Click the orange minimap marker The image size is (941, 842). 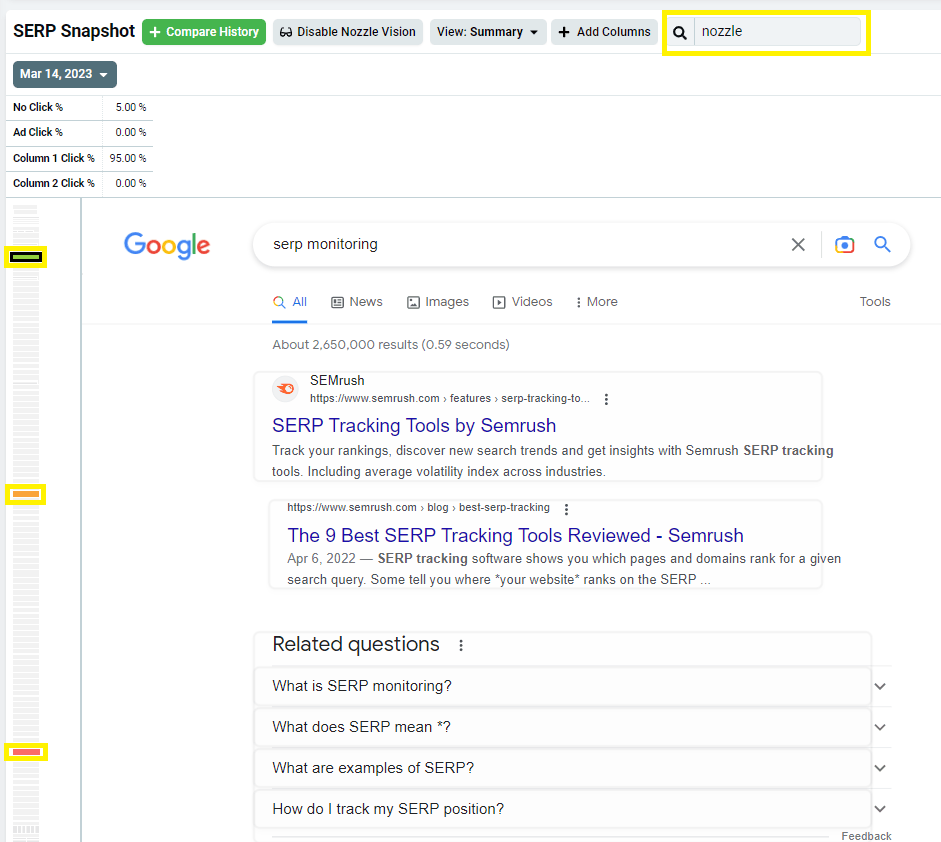click(26, 495)
